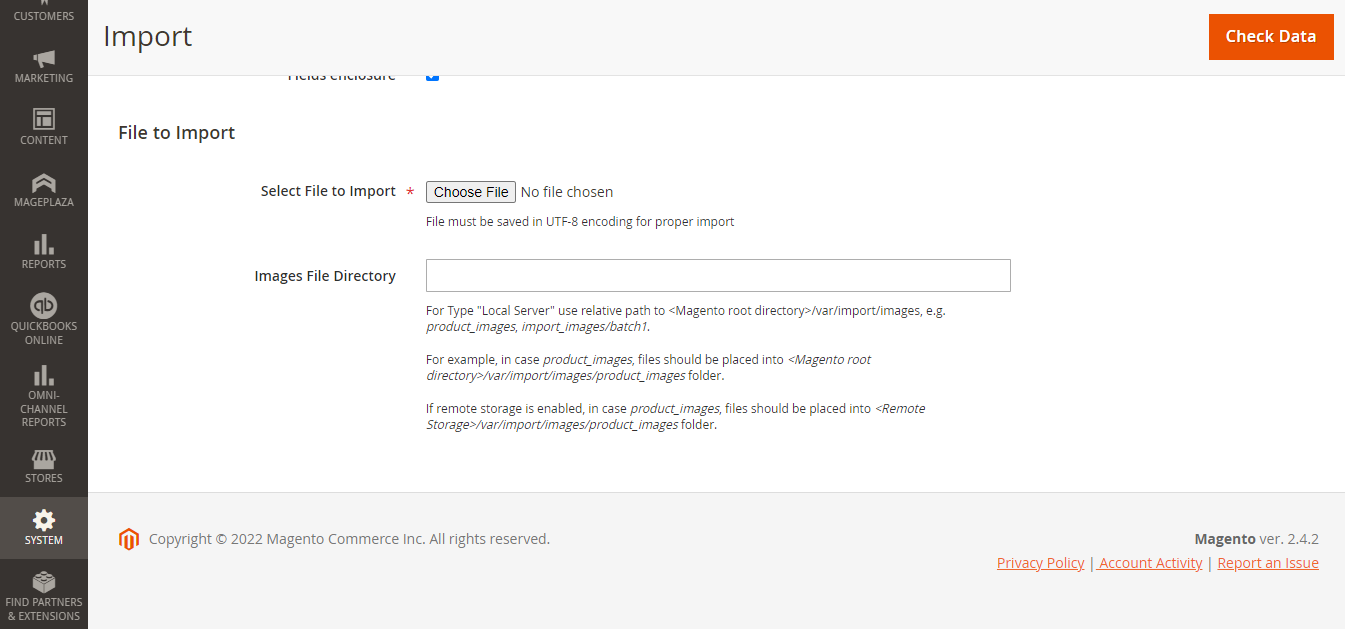Open the Mageplaza extension icon
Screen dimensions: 1345x629
[43, 184]
